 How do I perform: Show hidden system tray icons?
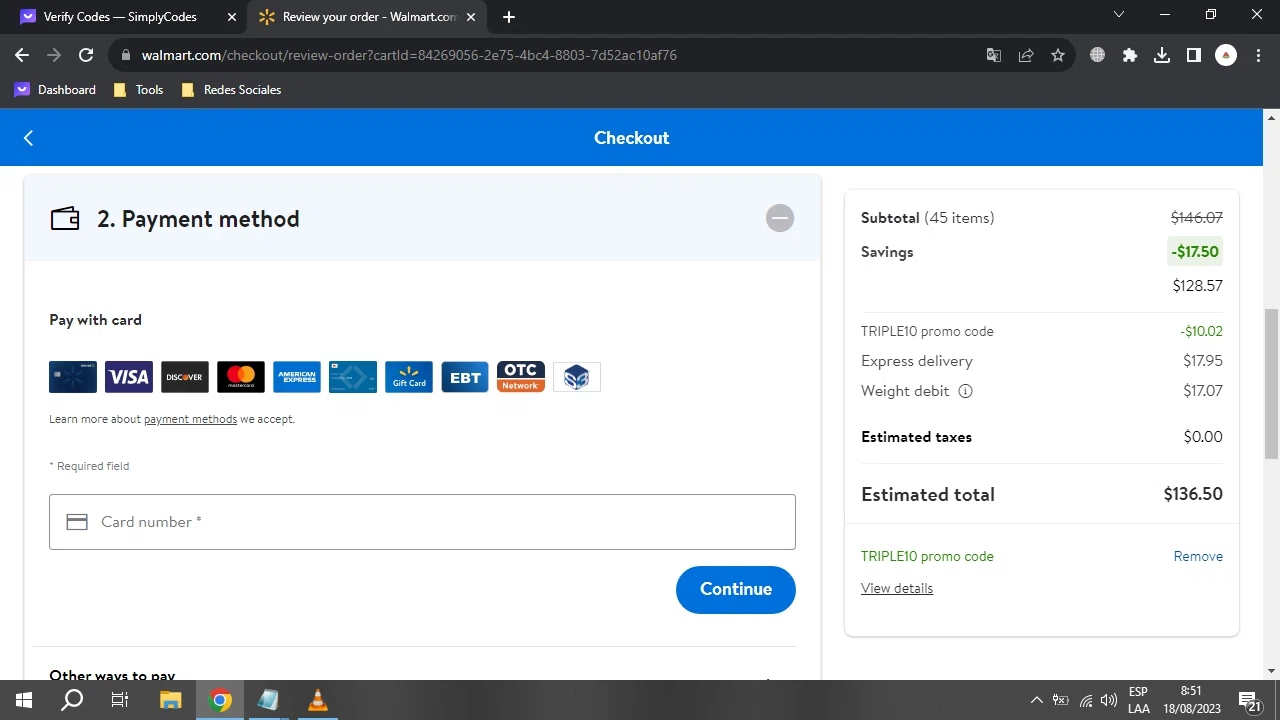(x=1036, y=700)
